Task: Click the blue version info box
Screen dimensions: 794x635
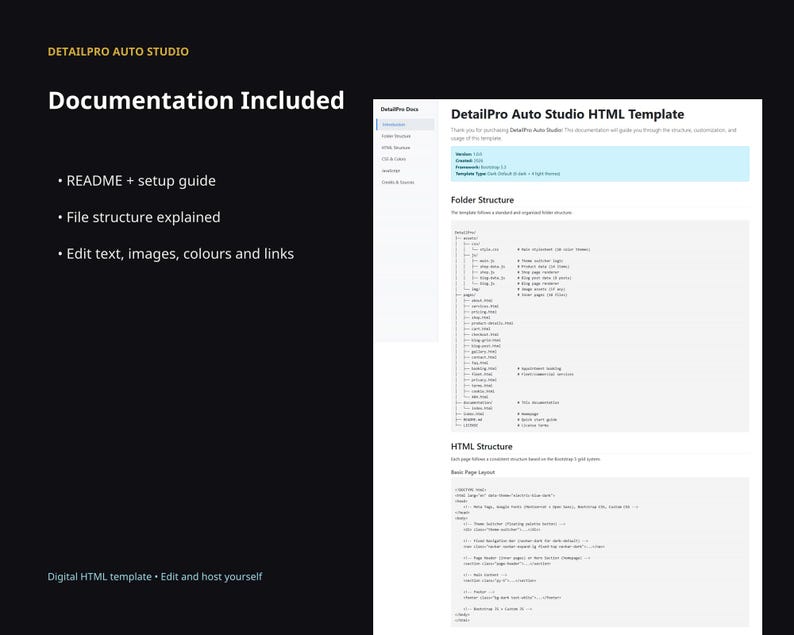Action: tap(600, 164)
